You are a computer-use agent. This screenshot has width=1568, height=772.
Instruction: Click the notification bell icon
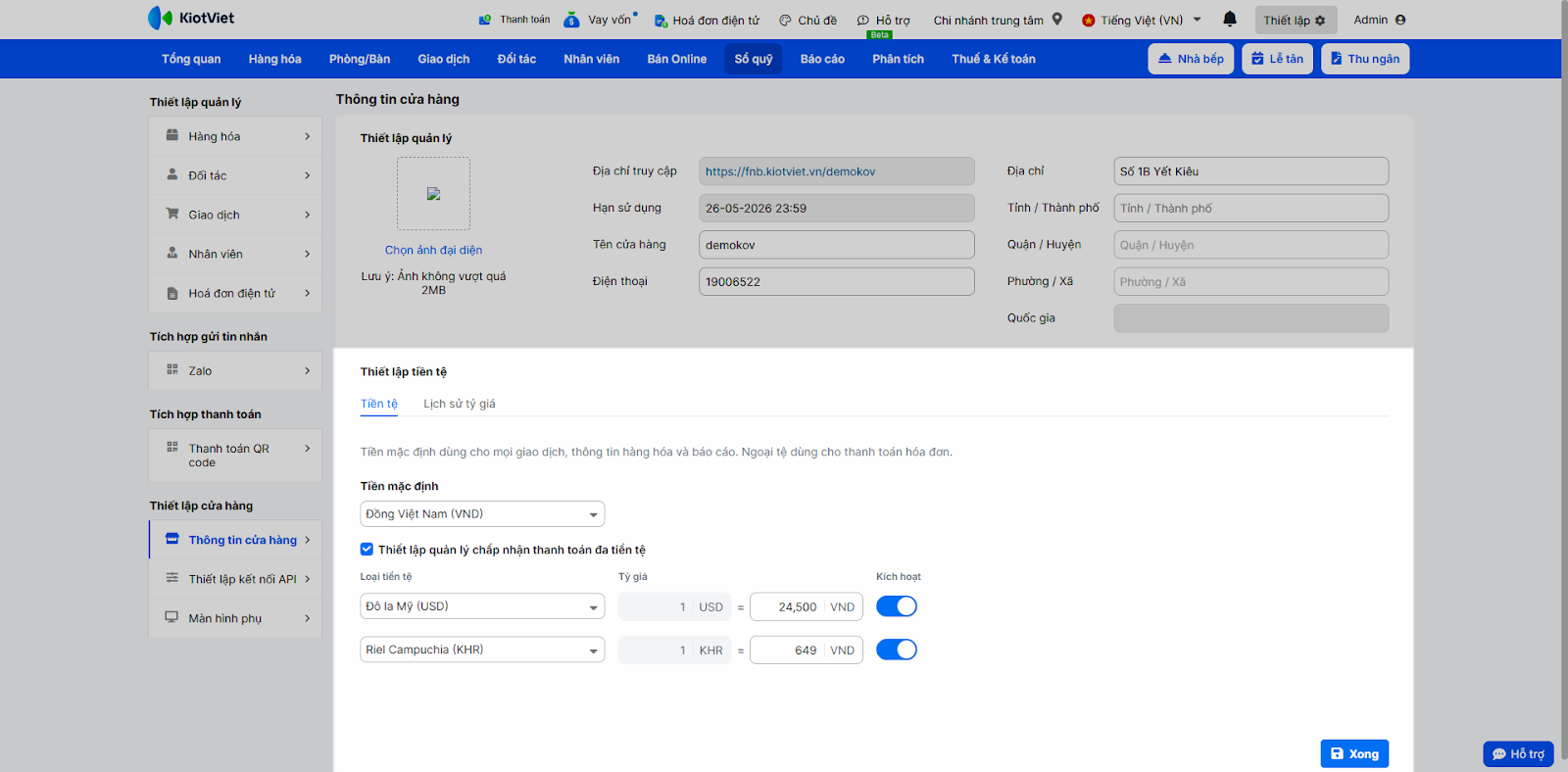(x=1229, y=20)
